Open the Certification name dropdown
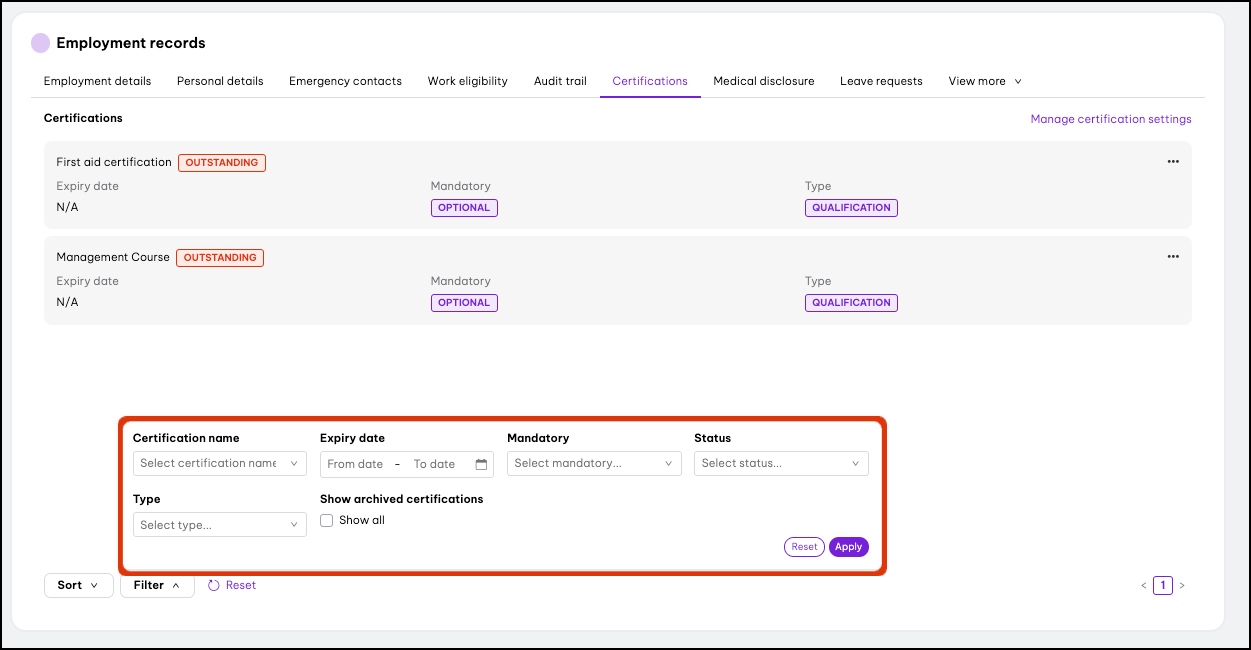 [x=219, y=464]
